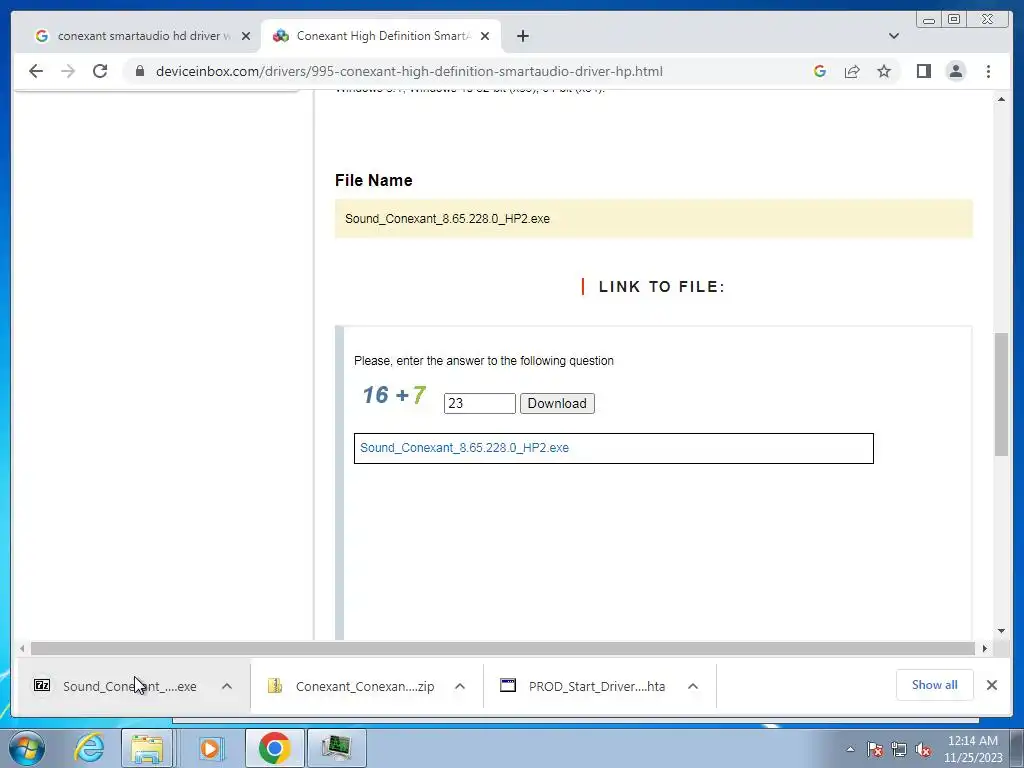Screen dimensions: 1024x768
Task: Show hidden system tray icons
Action: 850,749
